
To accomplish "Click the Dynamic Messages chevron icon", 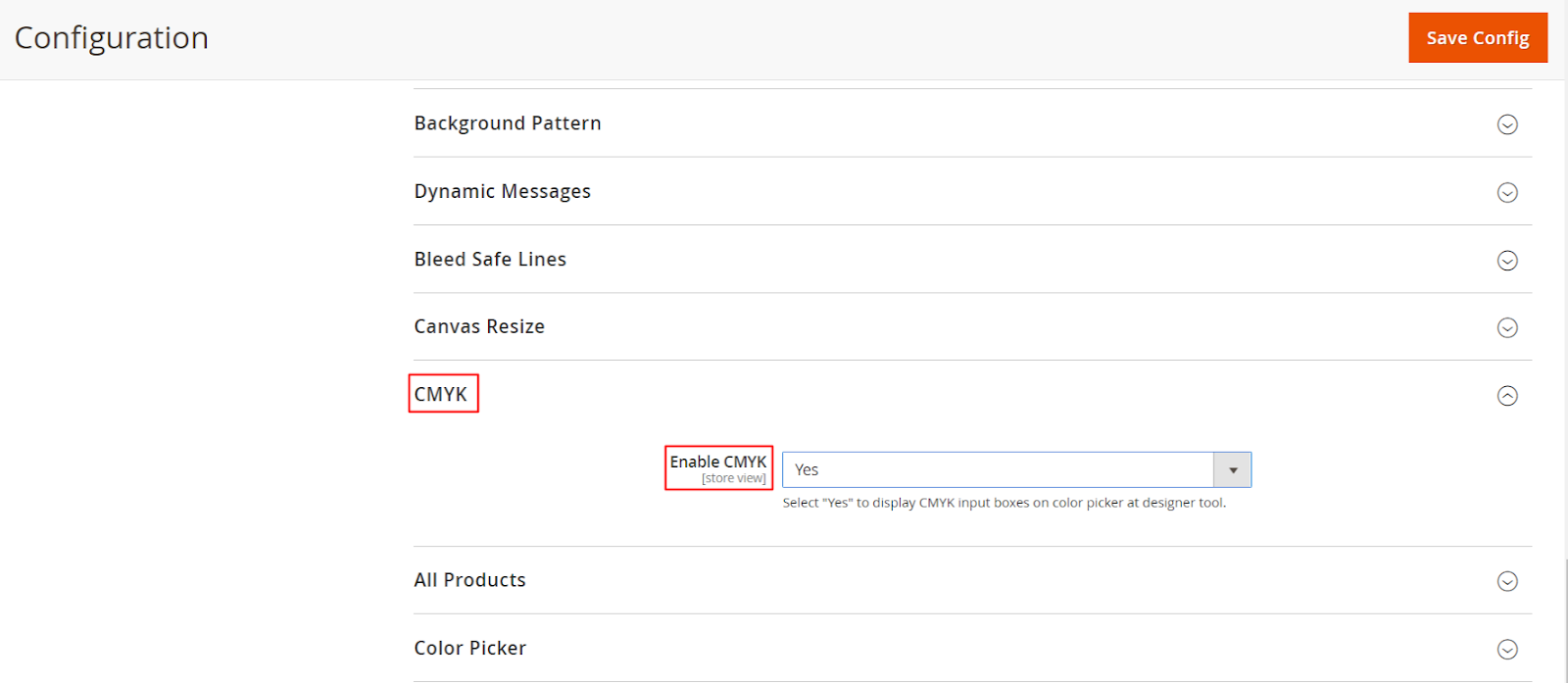I will [1507, 192].
